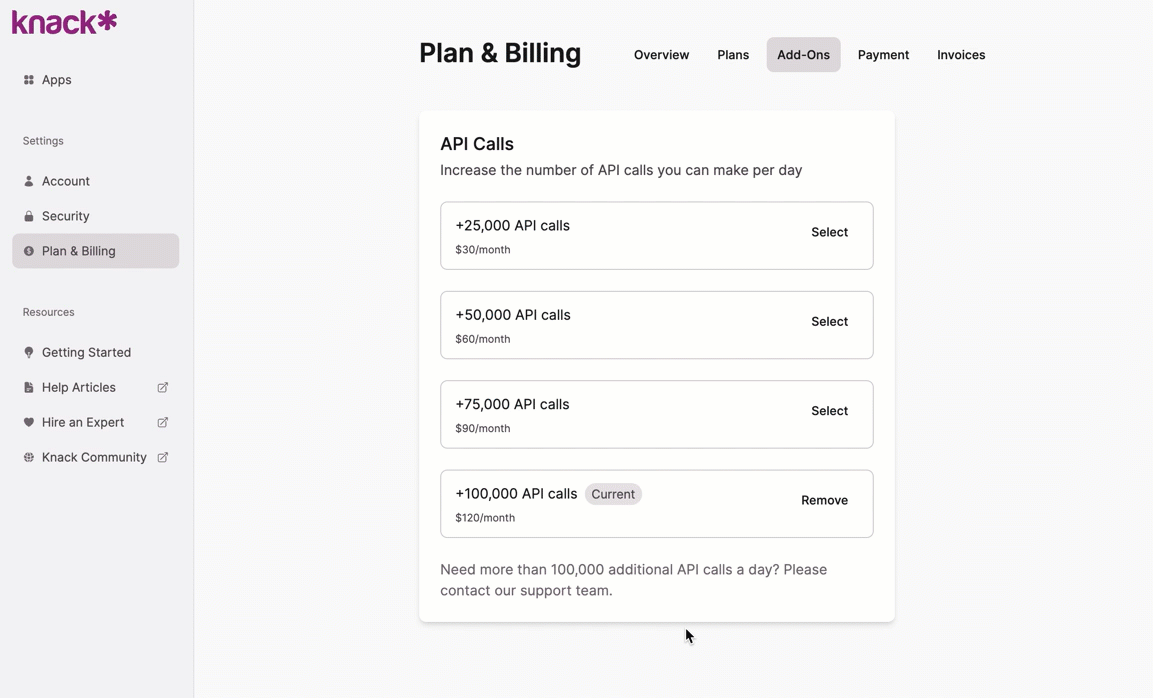Click the Knack Community external link icon

tap(163, 457)
